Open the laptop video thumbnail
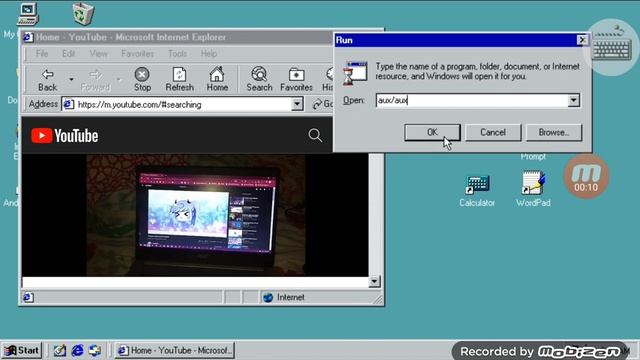Screen dimensions: 640x360 (196, 215)
